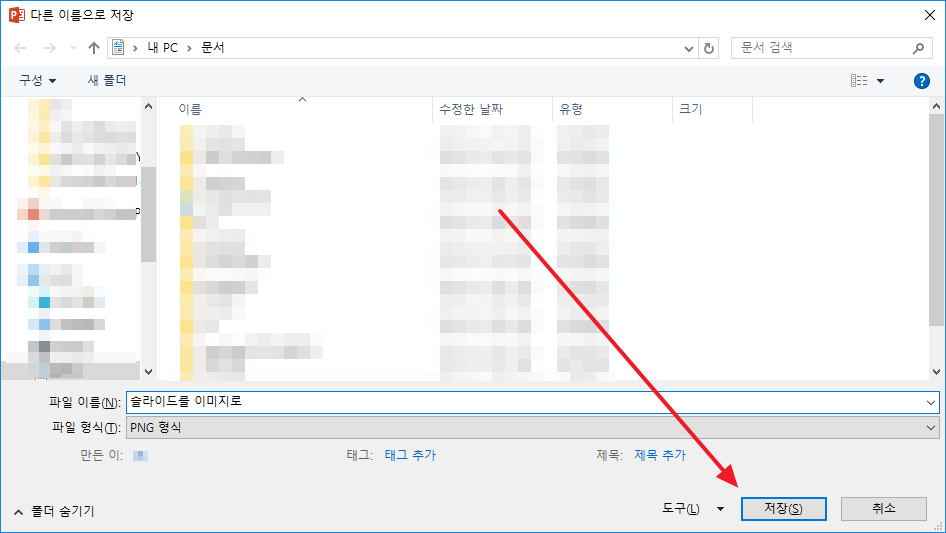Click the document icon in address bar

(118, 48)
